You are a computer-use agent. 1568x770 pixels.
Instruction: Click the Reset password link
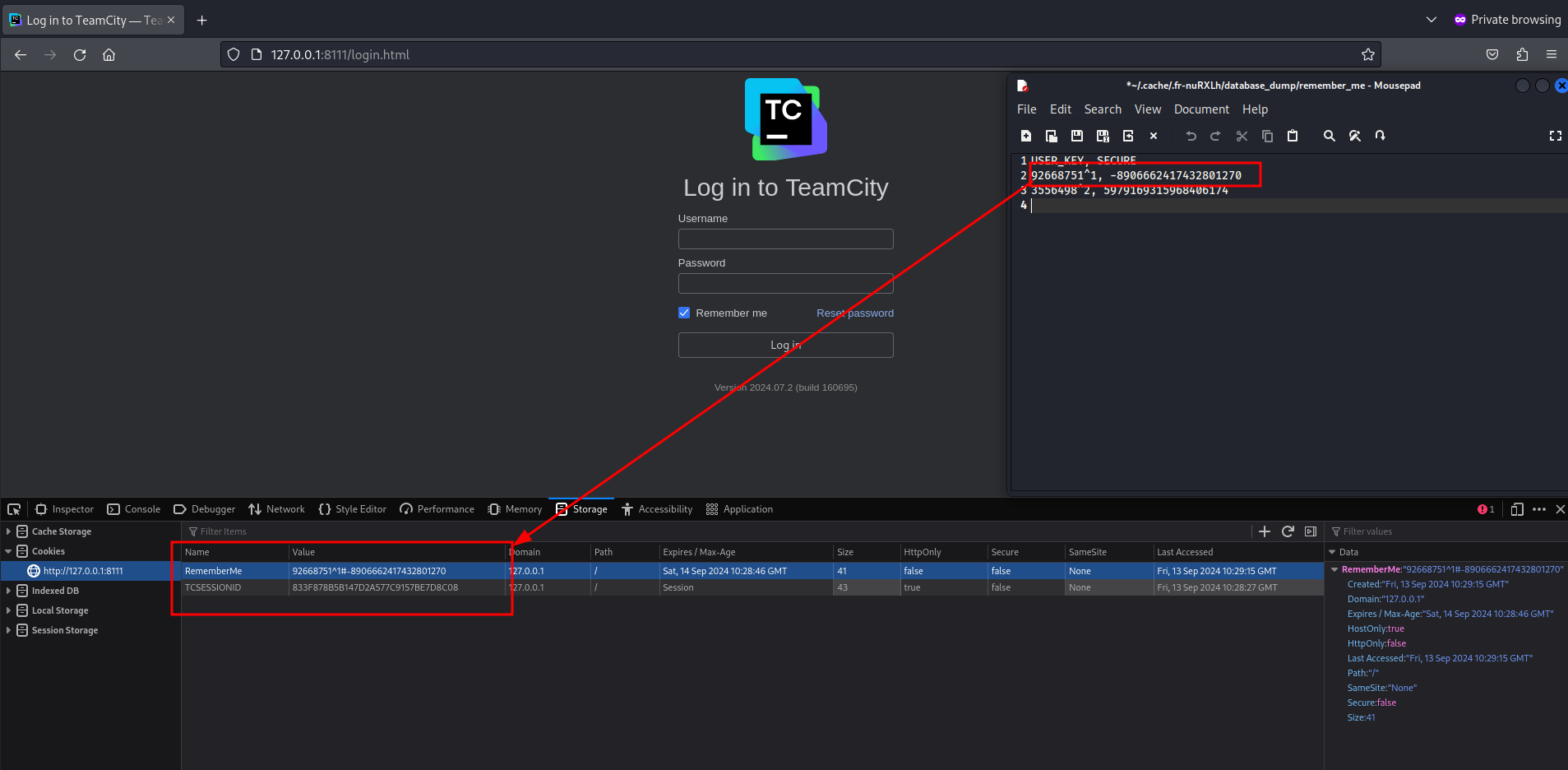pyautogui.click(x=855, y=313)
